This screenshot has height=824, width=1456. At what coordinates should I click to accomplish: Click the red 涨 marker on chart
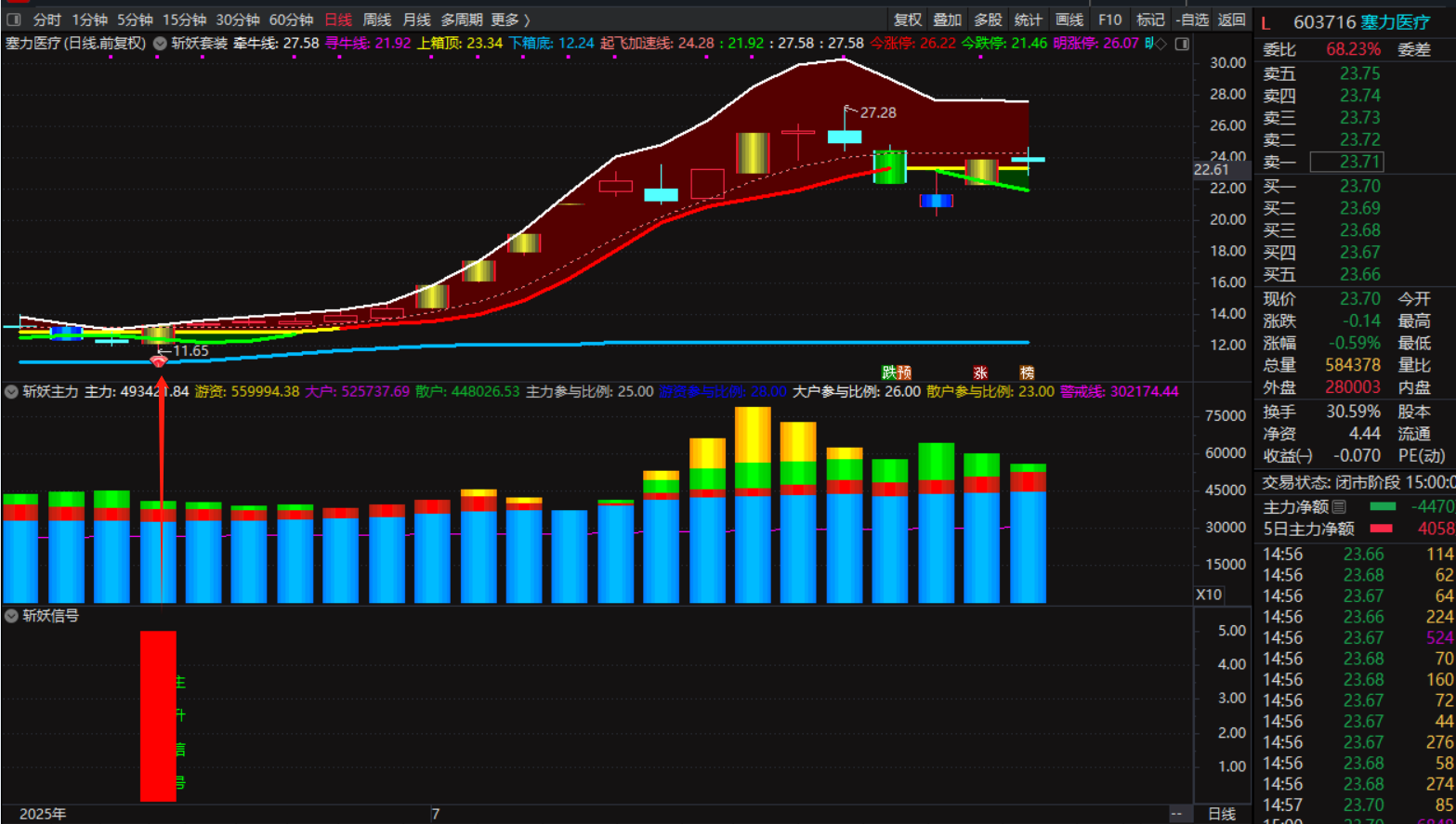[979, 373]
